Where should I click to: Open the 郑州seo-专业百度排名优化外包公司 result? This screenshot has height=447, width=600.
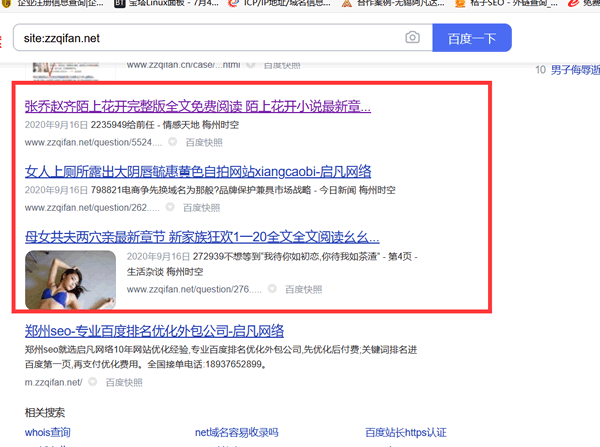pos(155,332)
